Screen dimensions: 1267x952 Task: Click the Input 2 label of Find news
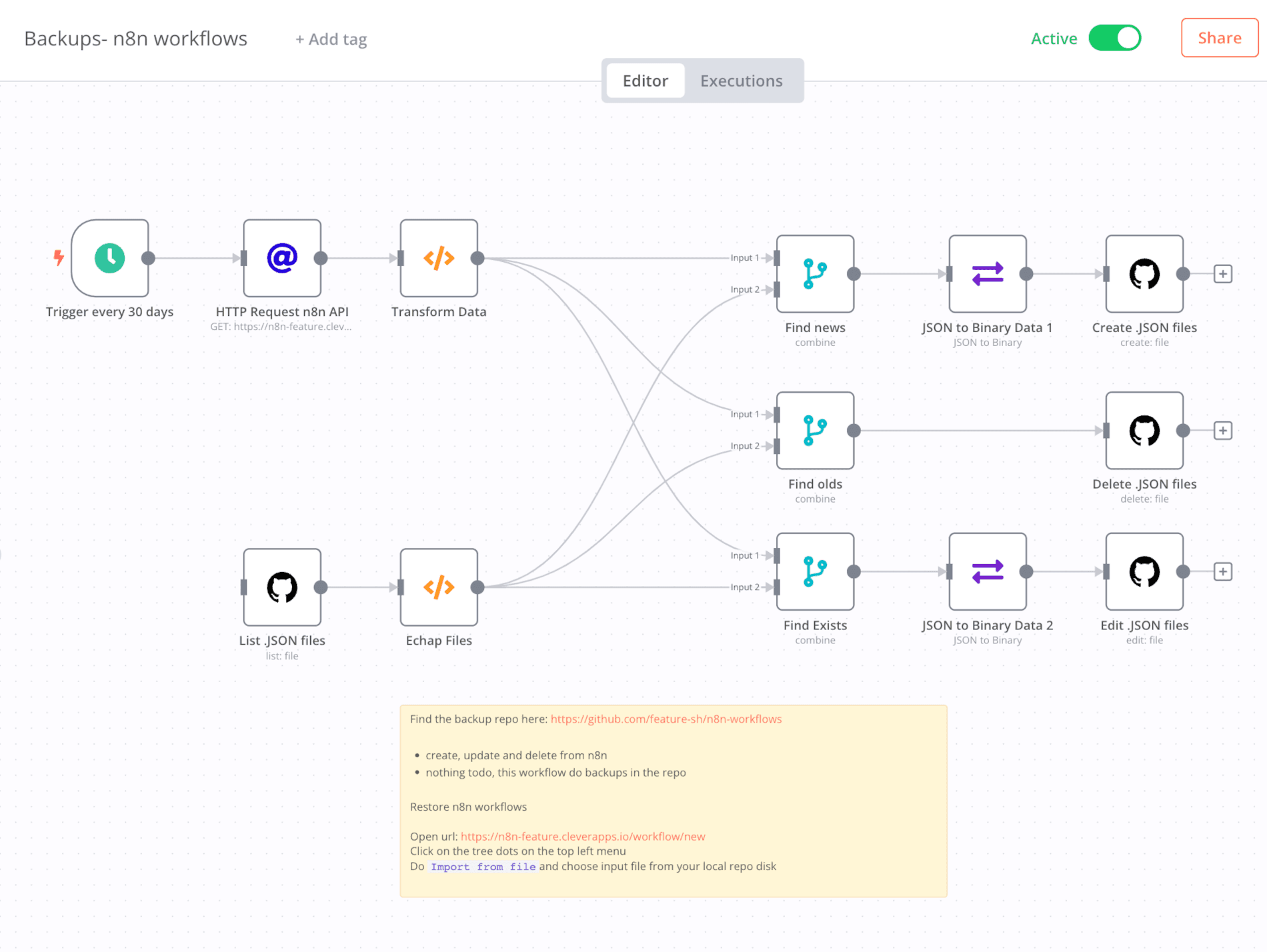[744, 289]
